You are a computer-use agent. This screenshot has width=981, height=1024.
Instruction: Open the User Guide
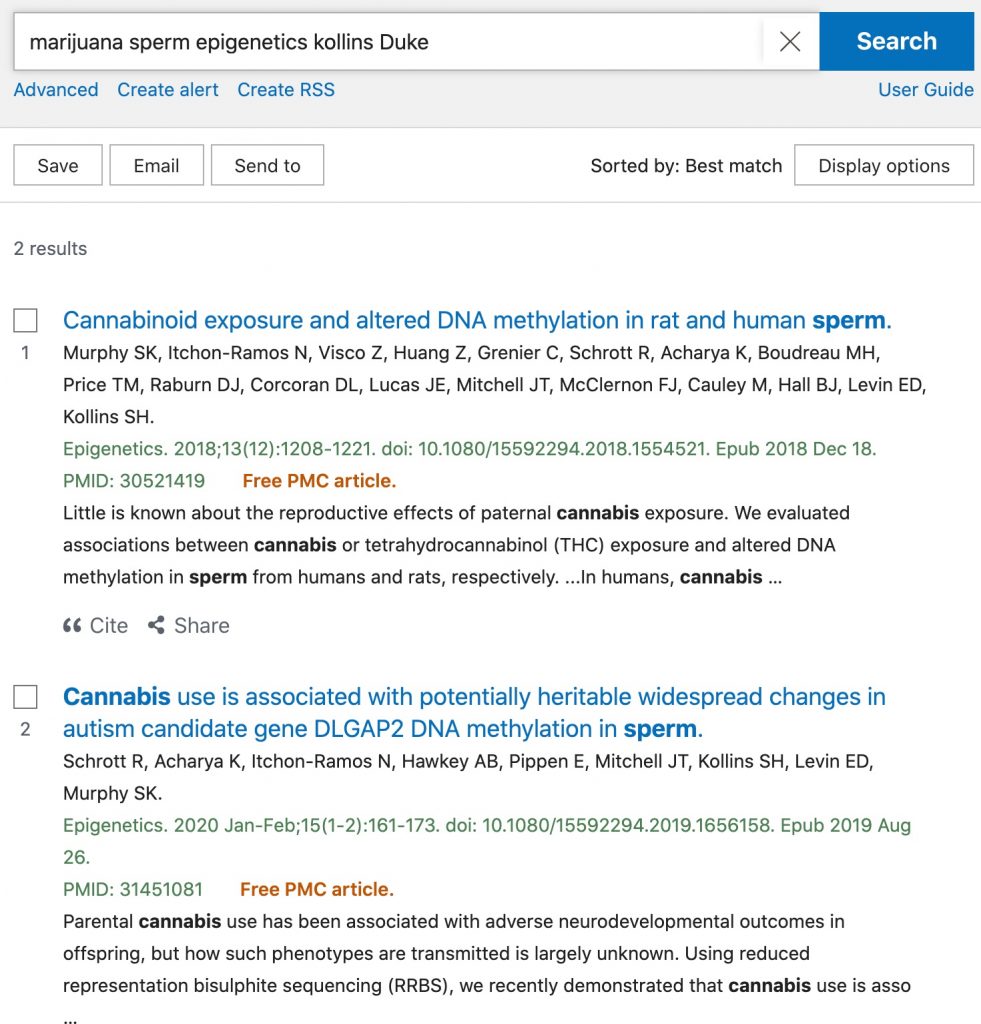925,89
